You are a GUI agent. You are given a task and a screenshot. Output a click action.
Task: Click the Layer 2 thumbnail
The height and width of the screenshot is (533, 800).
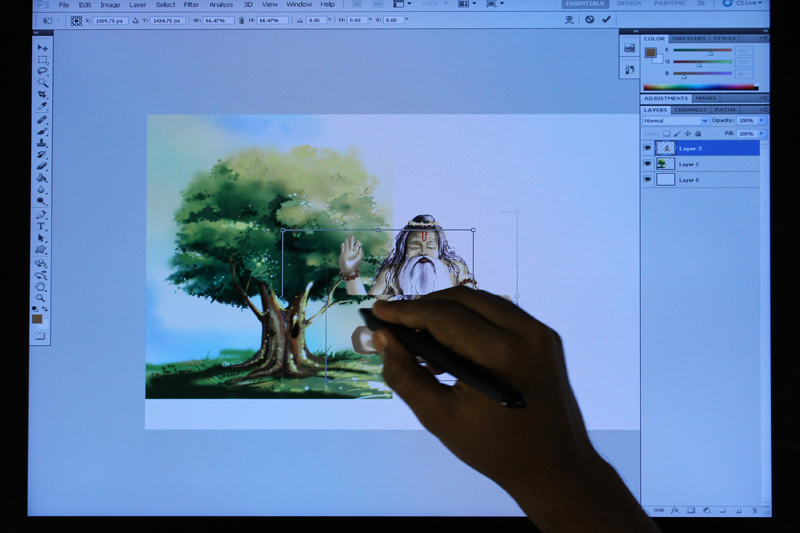point(666,163)
